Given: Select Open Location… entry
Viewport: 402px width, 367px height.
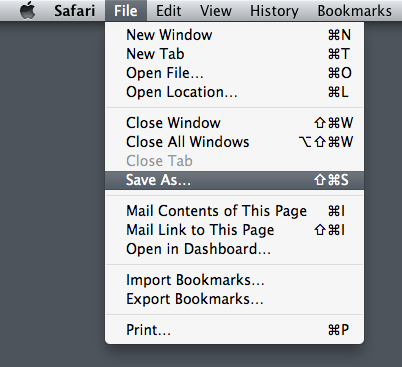Looking at the screenshot, I should pos(234,92).
